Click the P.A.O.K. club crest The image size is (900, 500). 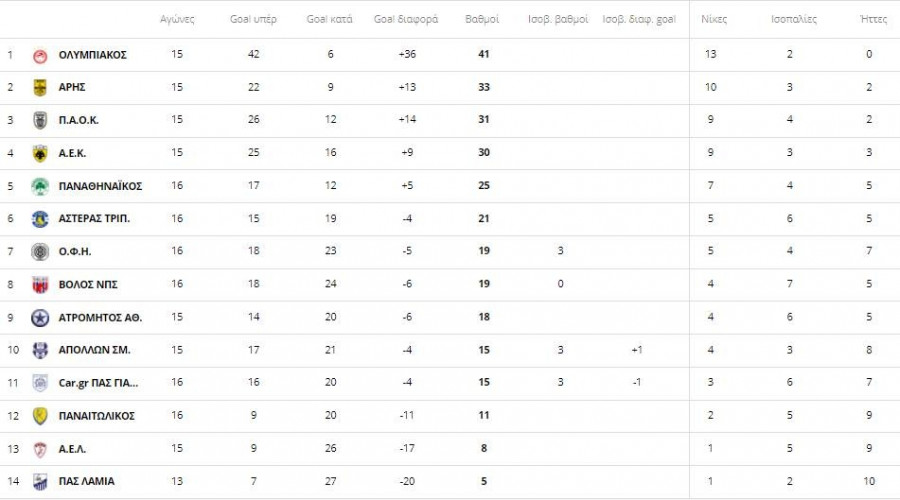coord(40,120)
